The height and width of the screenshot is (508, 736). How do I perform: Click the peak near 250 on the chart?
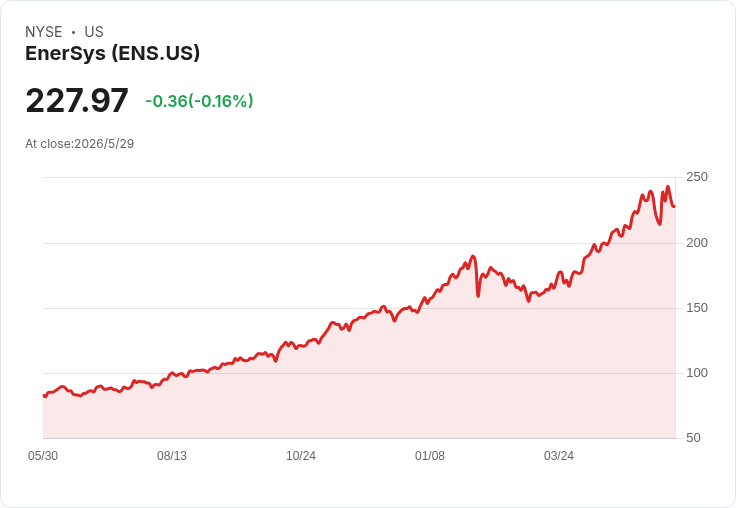[x=668, y=187]
